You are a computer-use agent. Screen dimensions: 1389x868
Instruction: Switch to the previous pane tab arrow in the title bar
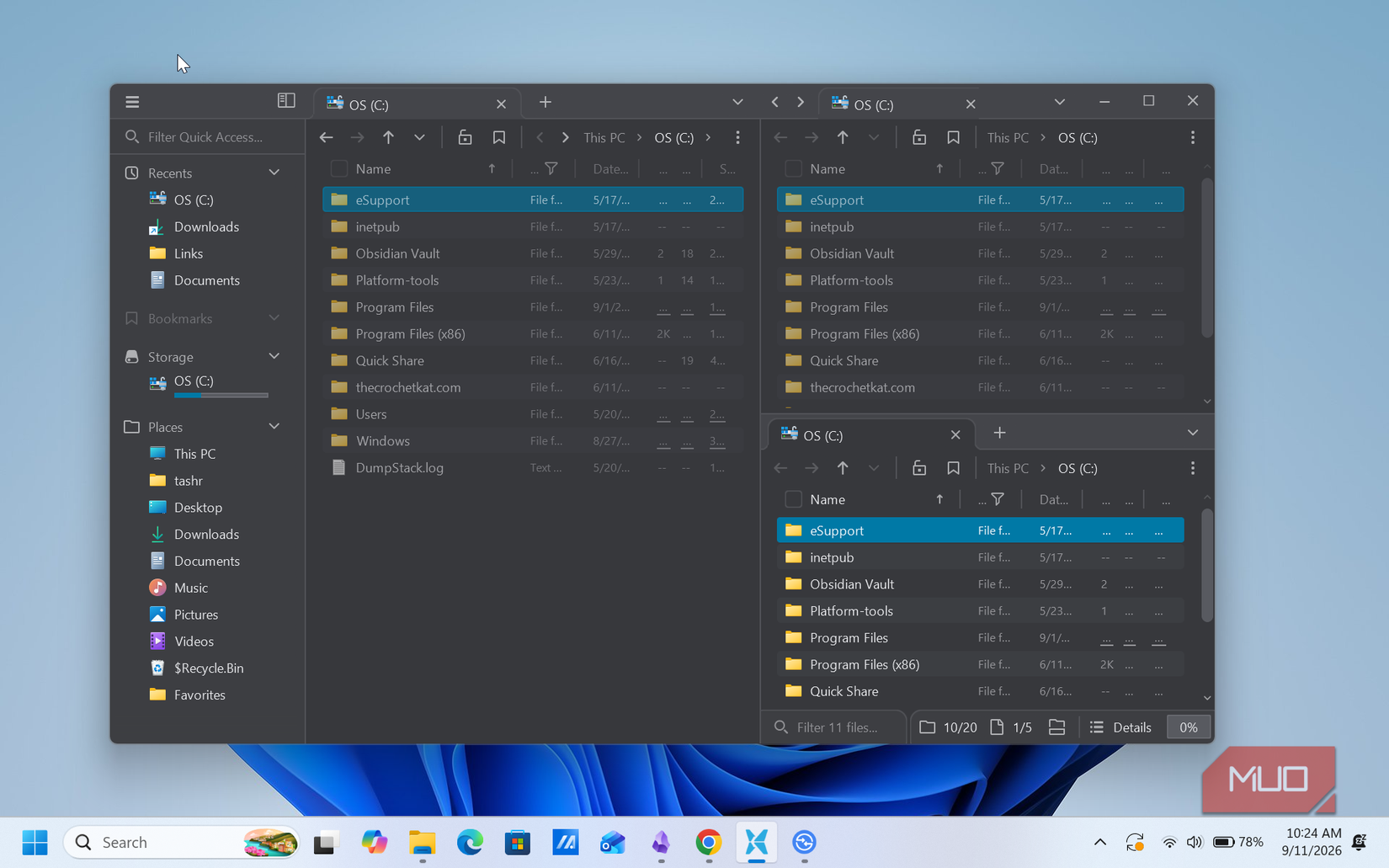pyautogui.click(x=775, y=102)
